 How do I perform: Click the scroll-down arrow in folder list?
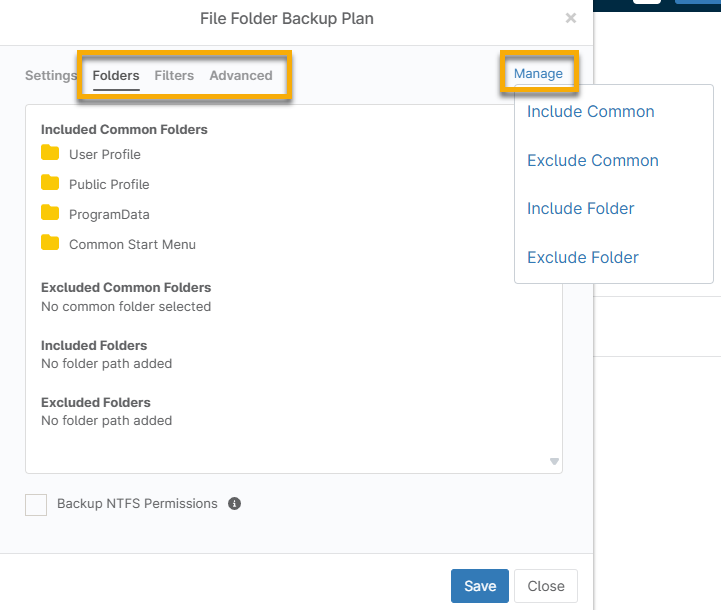[x=555, y=461]
